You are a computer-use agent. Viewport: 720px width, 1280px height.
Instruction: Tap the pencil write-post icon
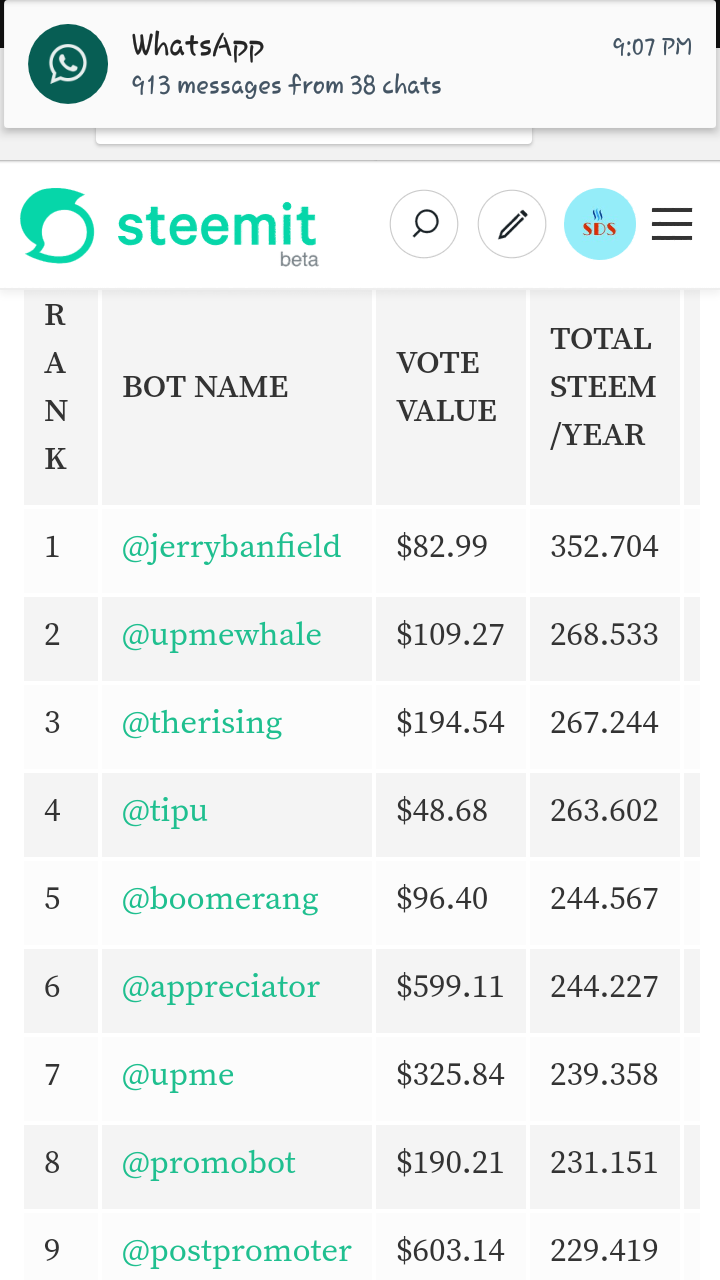(x=512, y=224)
